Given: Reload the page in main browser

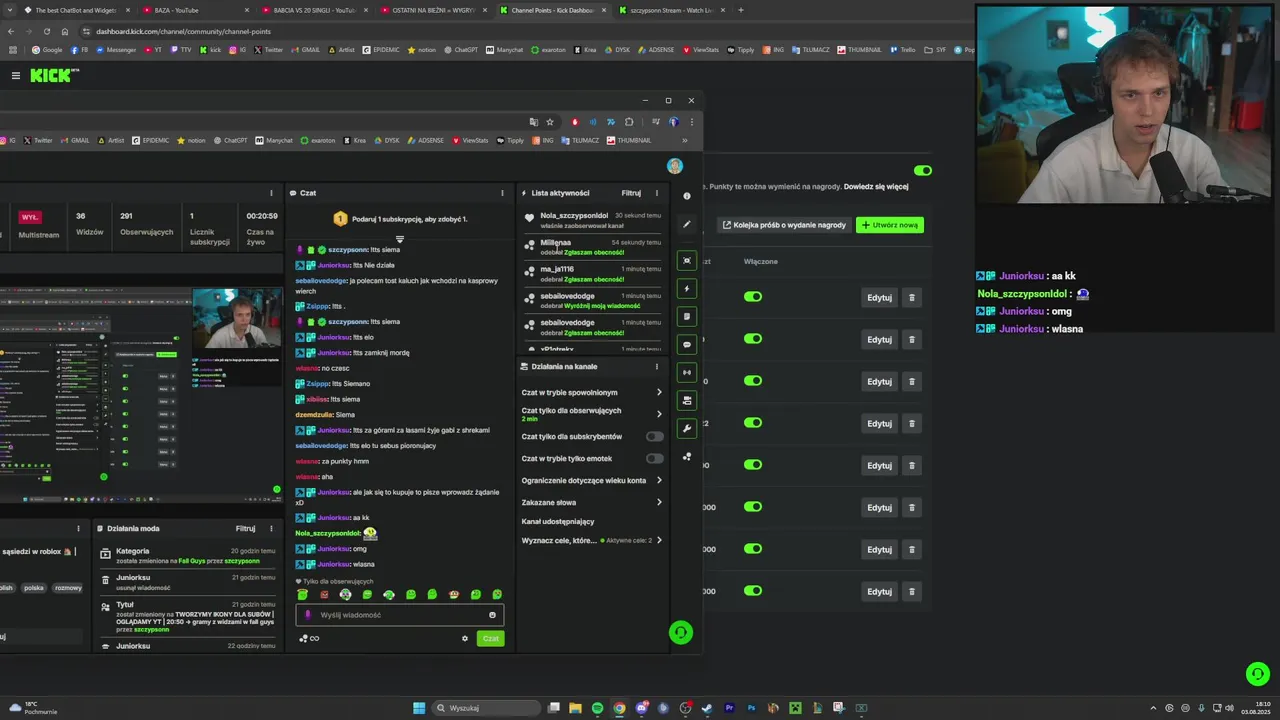Looking at the screenshot, I should [x=47, y=31].
